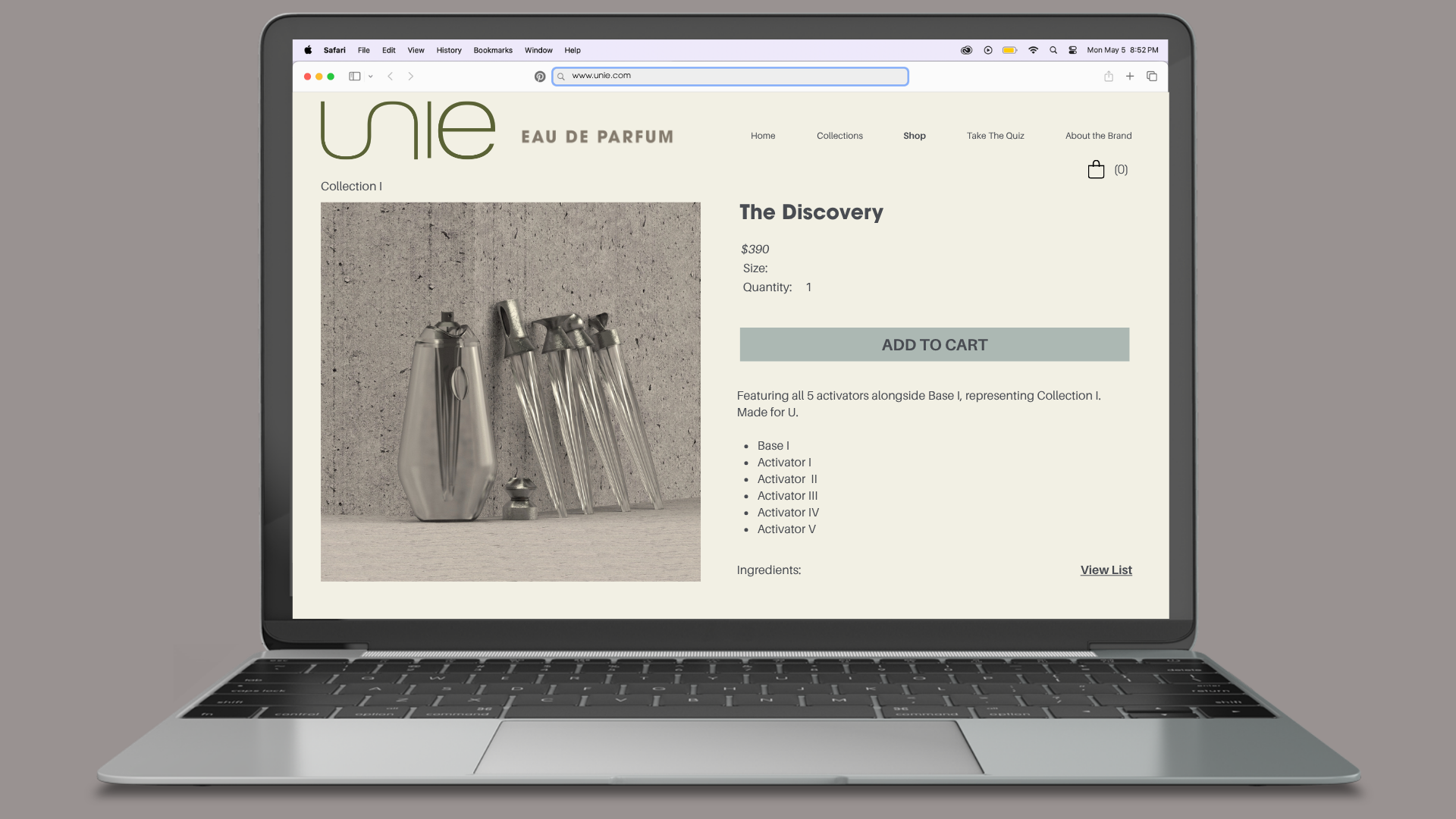Open the Wi-Fi status menu

pos(1033,50)
